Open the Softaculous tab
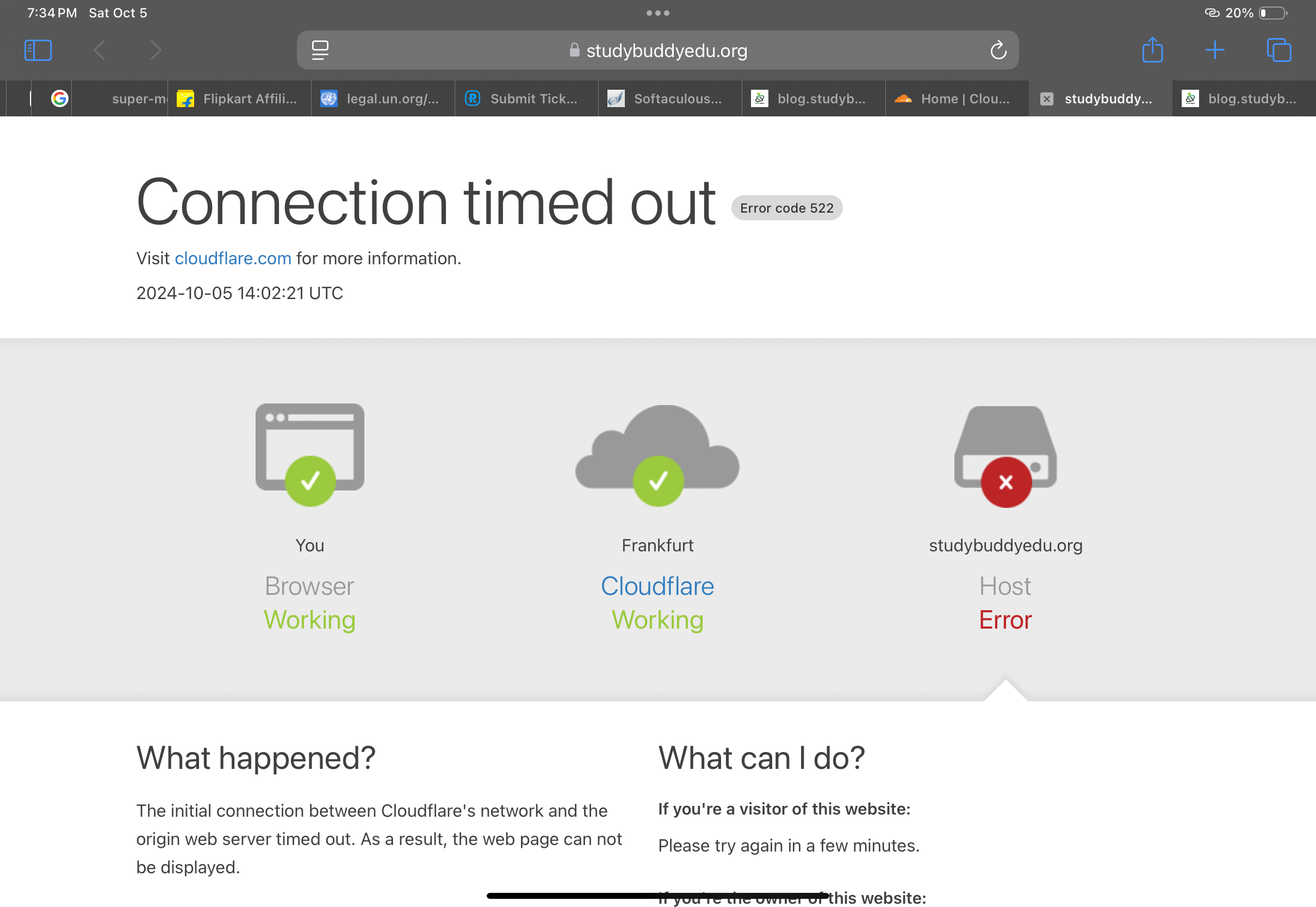 [x=671, y=99]
